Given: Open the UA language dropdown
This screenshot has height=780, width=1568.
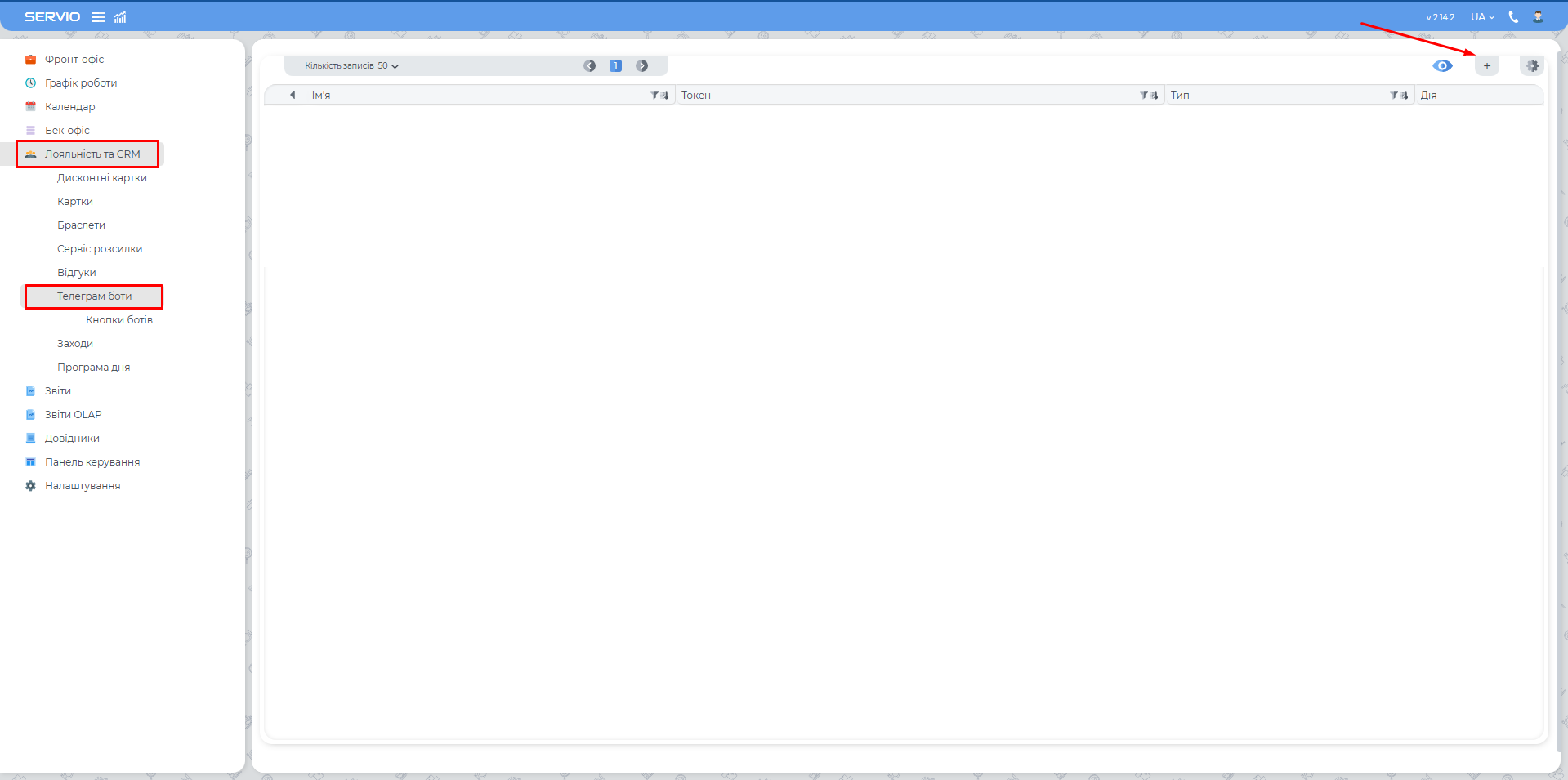Looking at the screenshot, I should (x=1482, y=17).
